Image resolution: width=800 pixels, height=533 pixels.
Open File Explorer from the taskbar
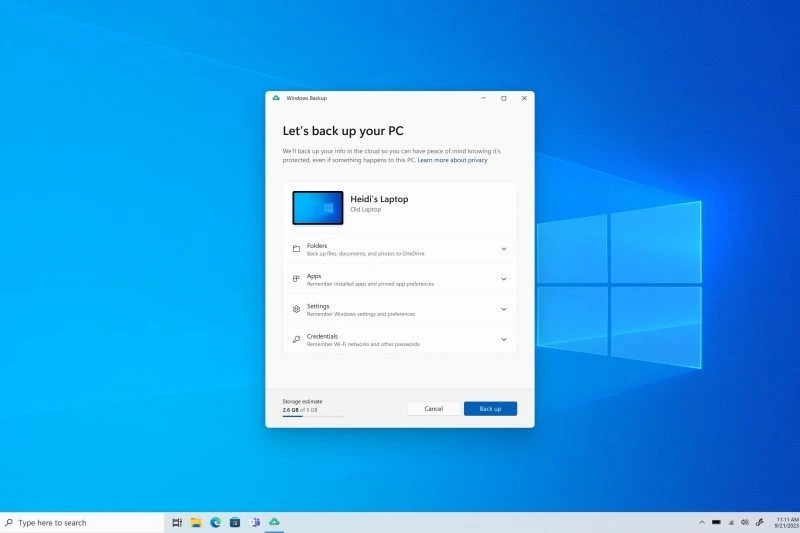click(x=196, y=522)
